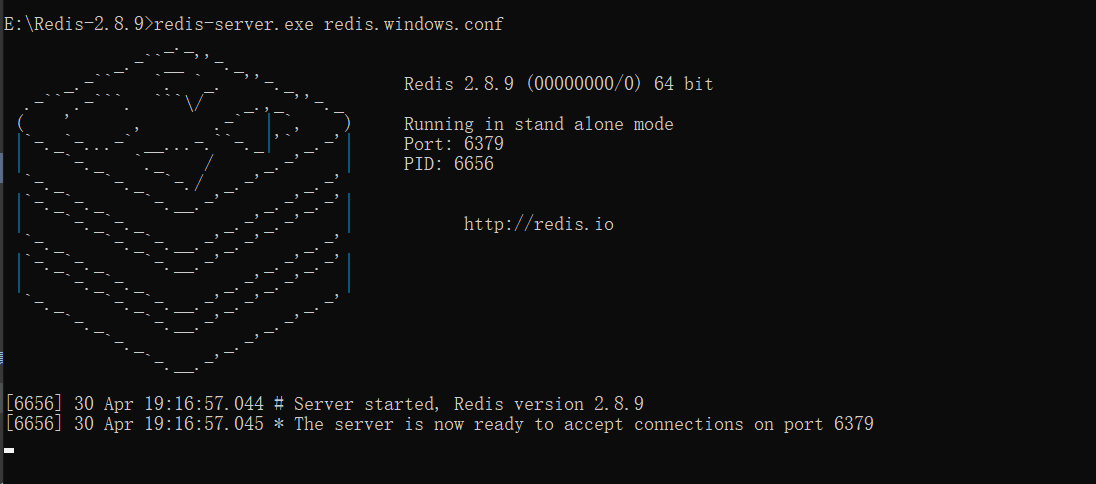Image resolution: width=1096 pixels, height=484 pixels.
Task: Click the # symbol in the first log line
Action: (279, 404)
